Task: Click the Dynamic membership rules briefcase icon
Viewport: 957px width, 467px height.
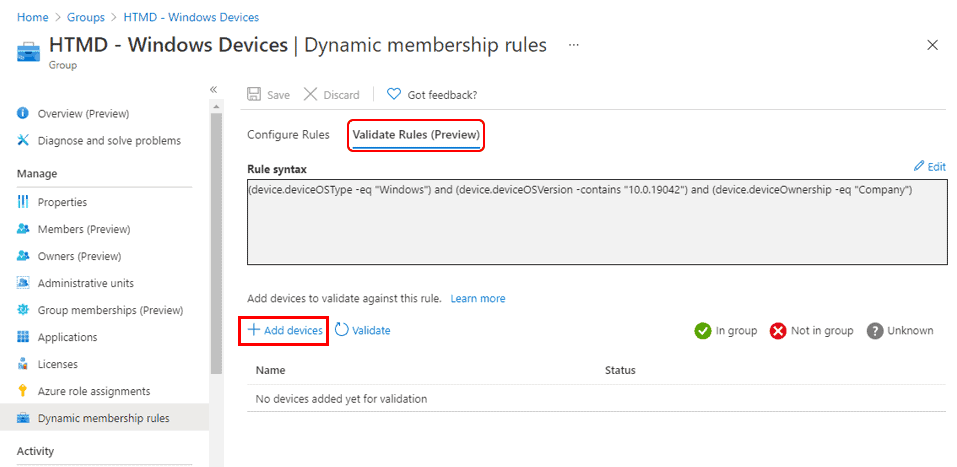Action: (23, 418)
